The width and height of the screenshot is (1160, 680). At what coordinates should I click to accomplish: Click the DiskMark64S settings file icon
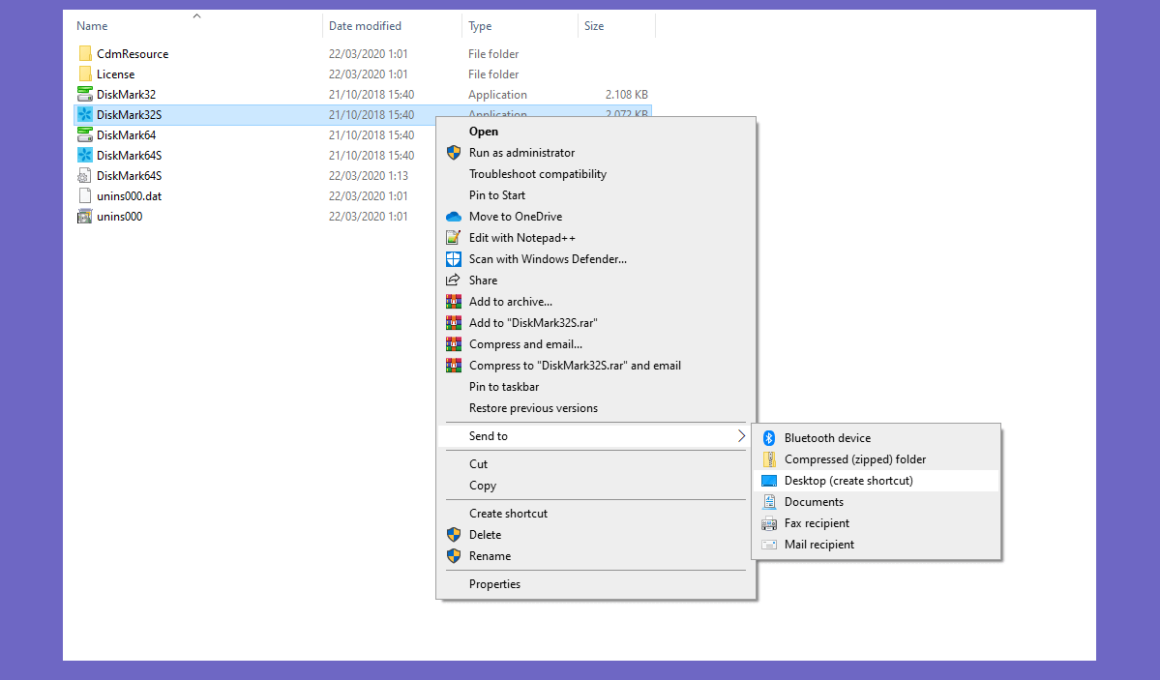coord(85,175)
